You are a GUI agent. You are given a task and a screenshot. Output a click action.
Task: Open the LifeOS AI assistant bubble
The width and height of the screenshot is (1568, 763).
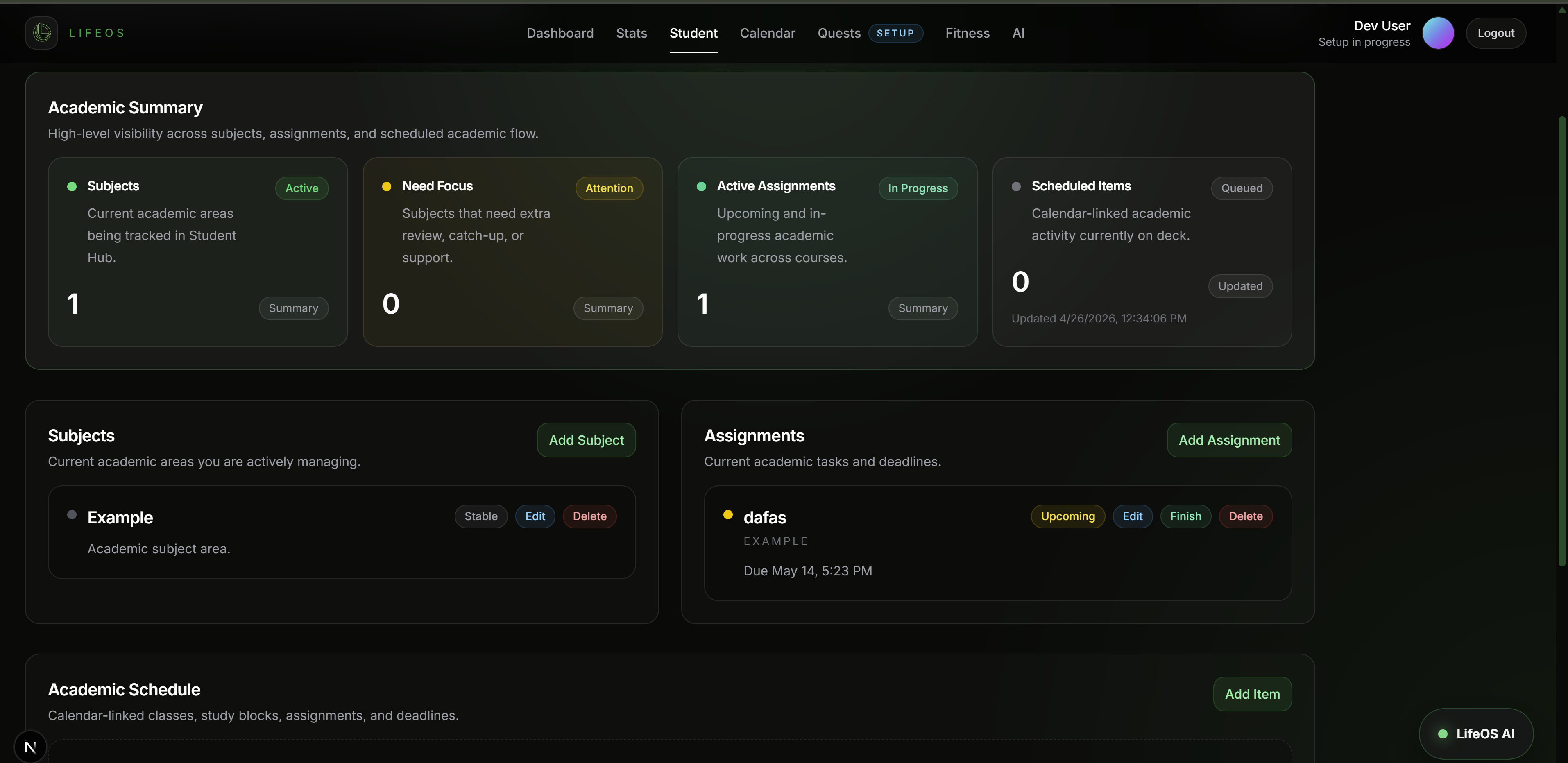[x=1475, y=734]
